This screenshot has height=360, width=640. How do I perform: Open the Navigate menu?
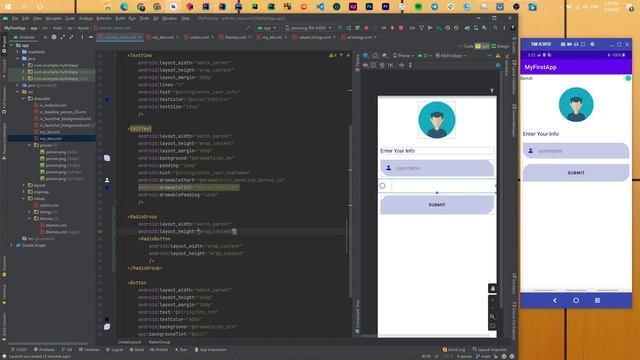click(x=53, y=18)
